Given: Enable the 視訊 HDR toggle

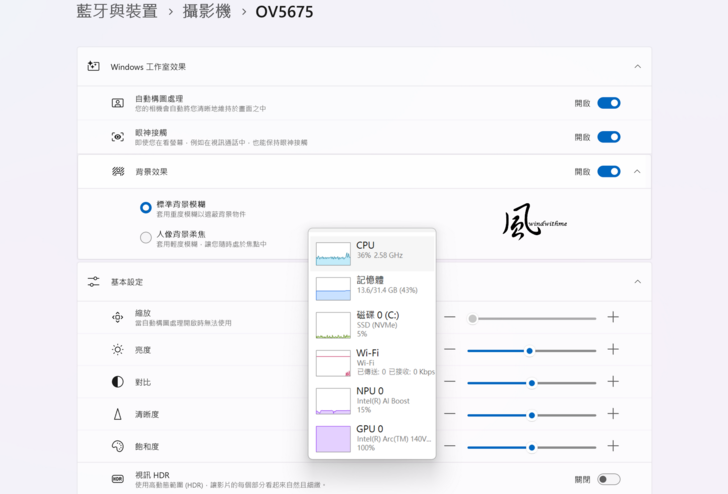Looking at the screenshot, I should 608,479.
